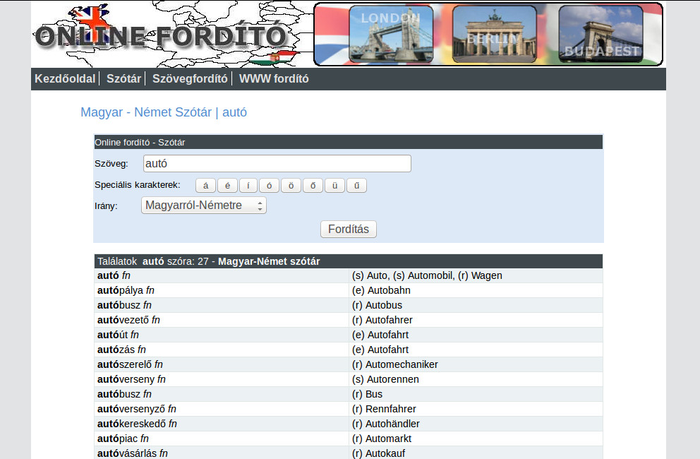
Task: Open the WWW fordító menu item
Action: coord(274,79)
